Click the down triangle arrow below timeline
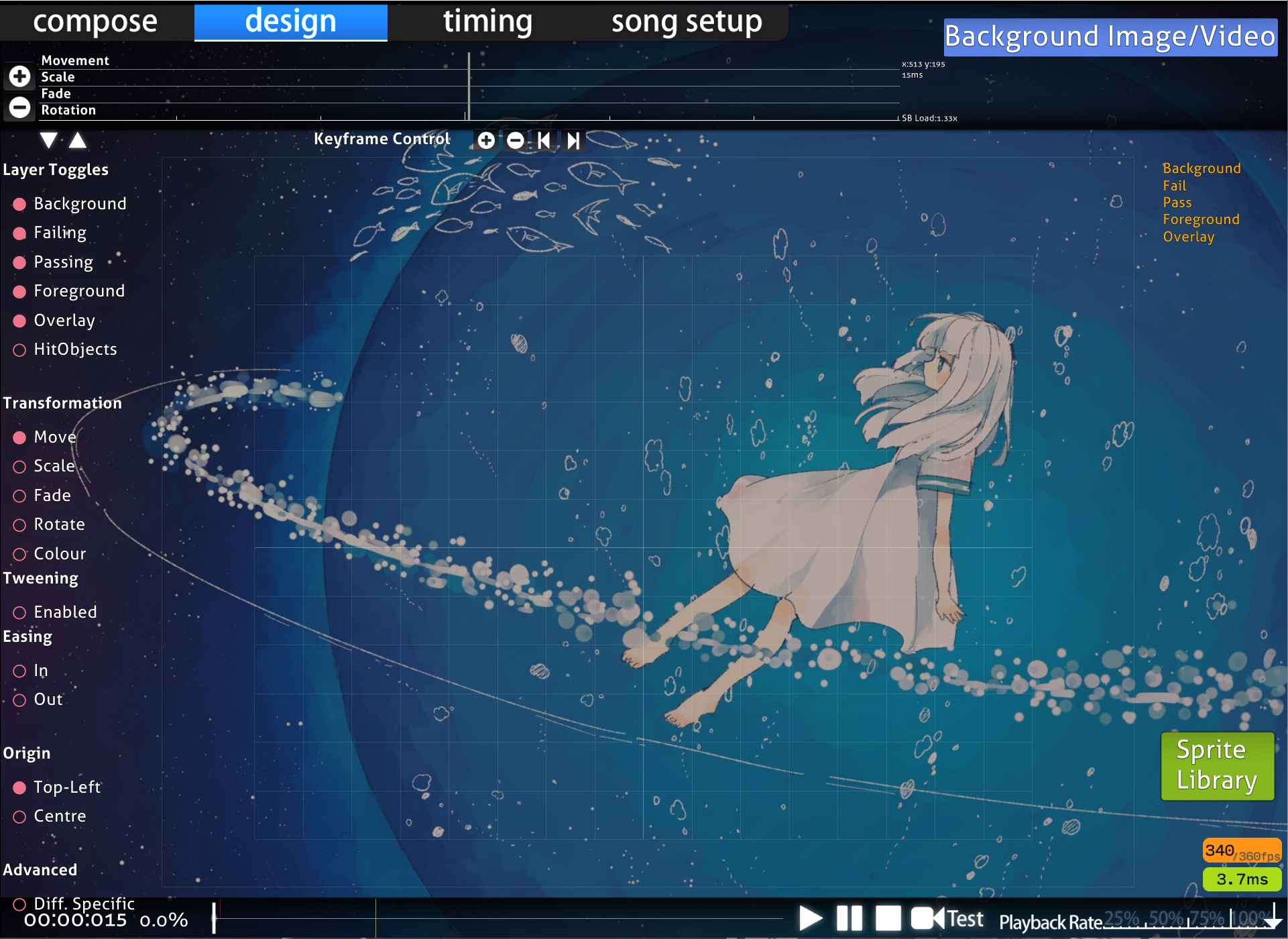This screenshot has width=1288, height=939. tap(48, 140)
